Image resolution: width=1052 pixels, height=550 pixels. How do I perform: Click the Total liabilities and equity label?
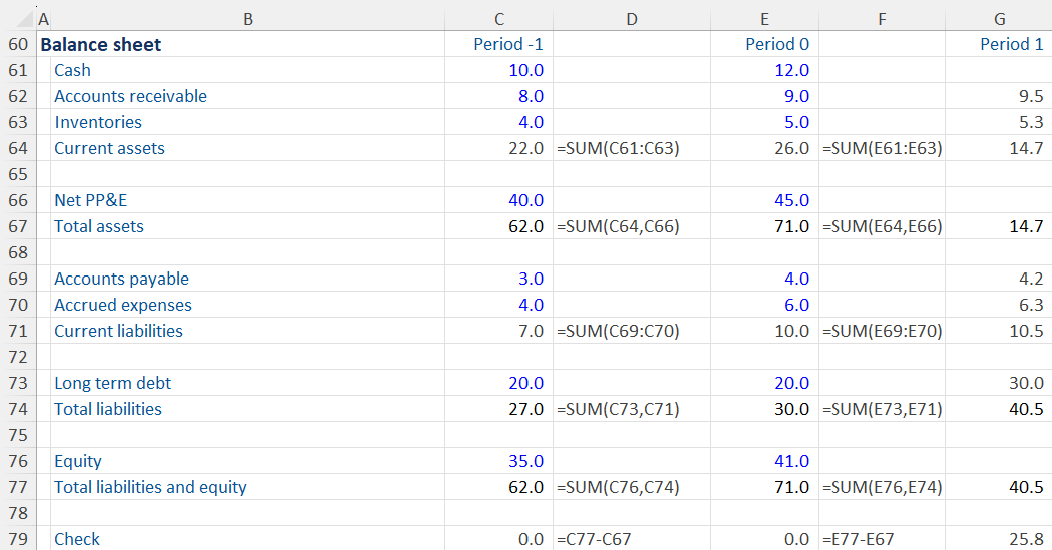(150, 487)
